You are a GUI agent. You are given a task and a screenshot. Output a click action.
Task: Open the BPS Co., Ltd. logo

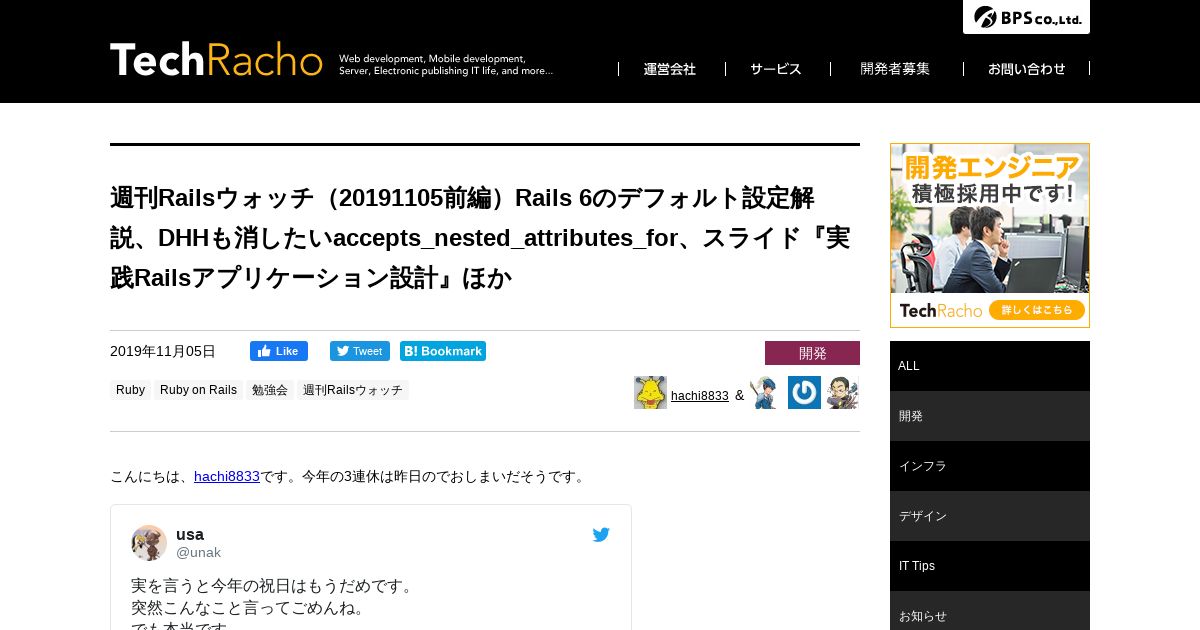pyautogui.click(x=1026, y=17)
